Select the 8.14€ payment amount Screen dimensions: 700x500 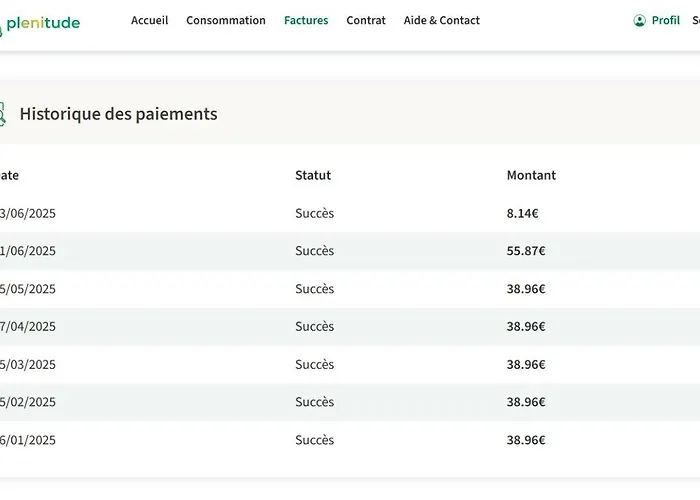point(523,213)
